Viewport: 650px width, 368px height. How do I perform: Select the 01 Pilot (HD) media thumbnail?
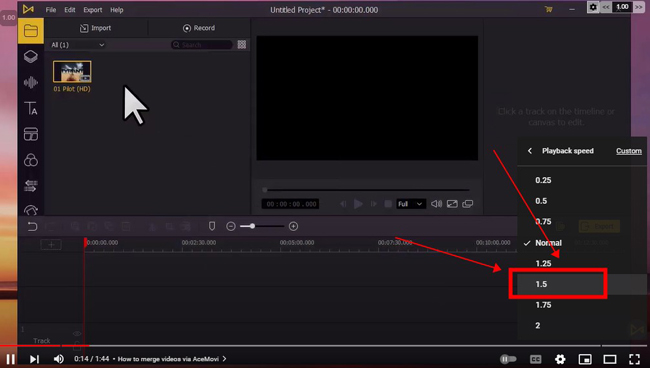point(72,72)
